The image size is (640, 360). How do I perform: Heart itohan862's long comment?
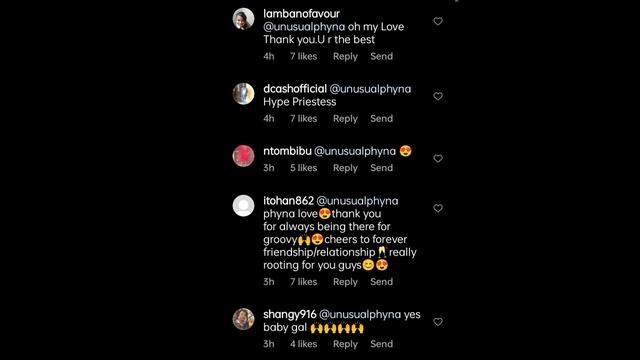(x=438, y=208)
